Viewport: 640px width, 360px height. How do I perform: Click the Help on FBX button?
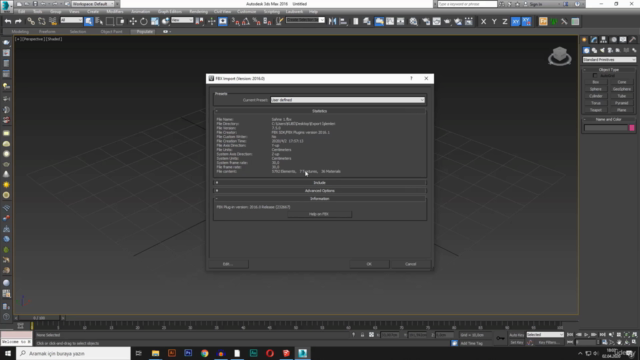pyautogui.click(x=319, y=214)
